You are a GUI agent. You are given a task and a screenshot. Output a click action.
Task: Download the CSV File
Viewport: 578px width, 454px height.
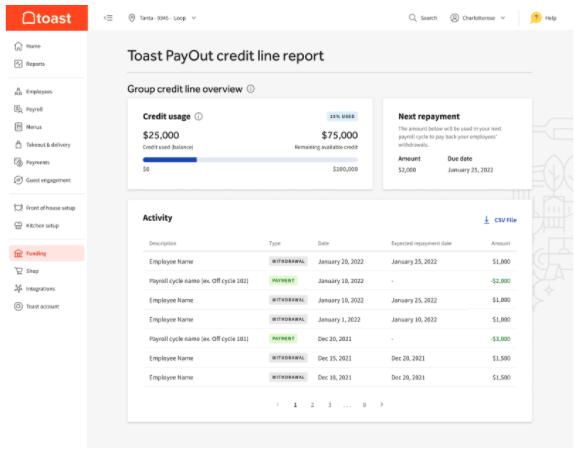click(x=500, y=220)
